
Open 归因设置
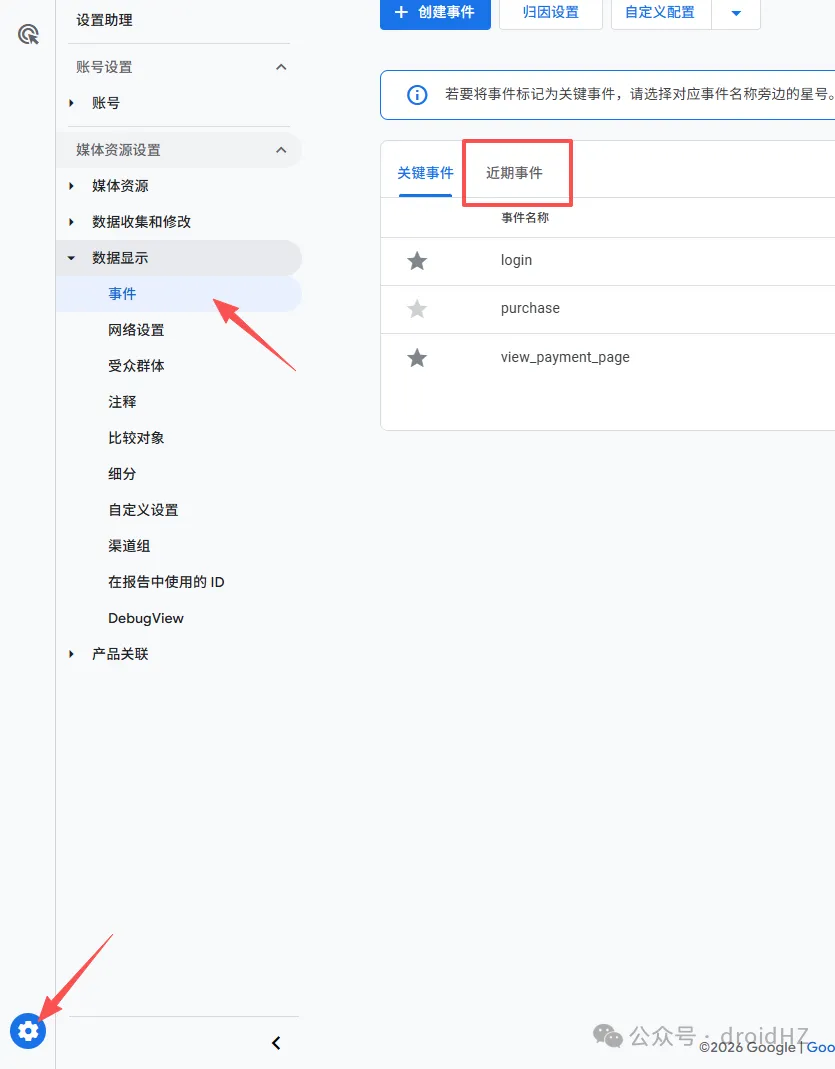[550, 13]
